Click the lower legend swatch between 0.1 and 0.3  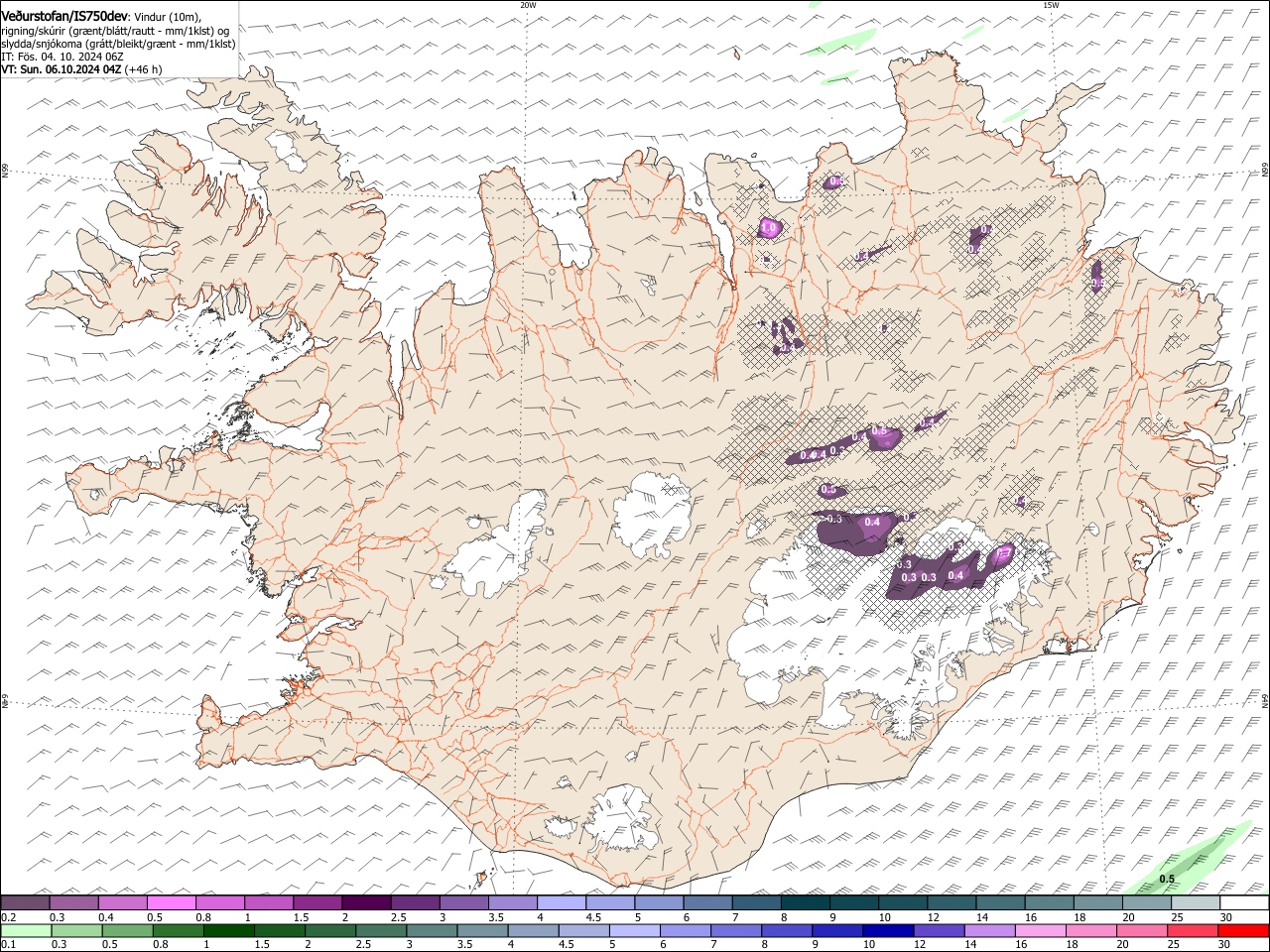coord(27,930)
